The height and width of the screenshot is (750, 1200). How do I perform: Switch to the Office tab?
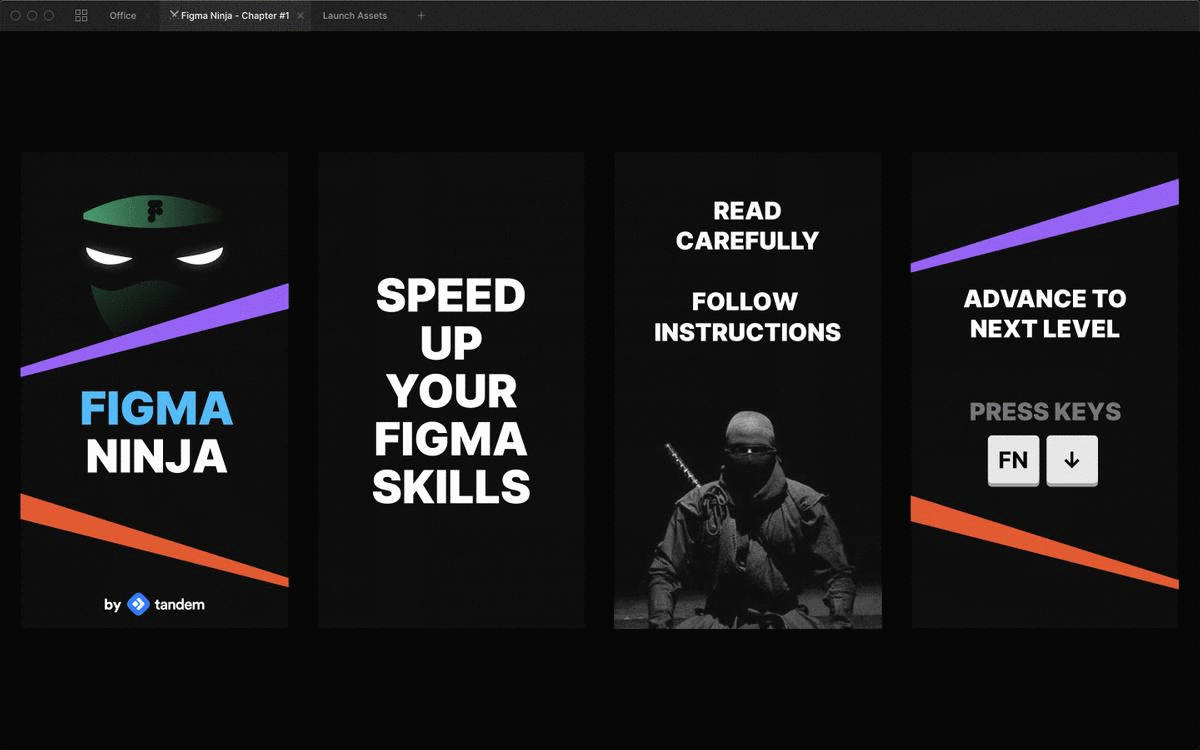point(123,16)
